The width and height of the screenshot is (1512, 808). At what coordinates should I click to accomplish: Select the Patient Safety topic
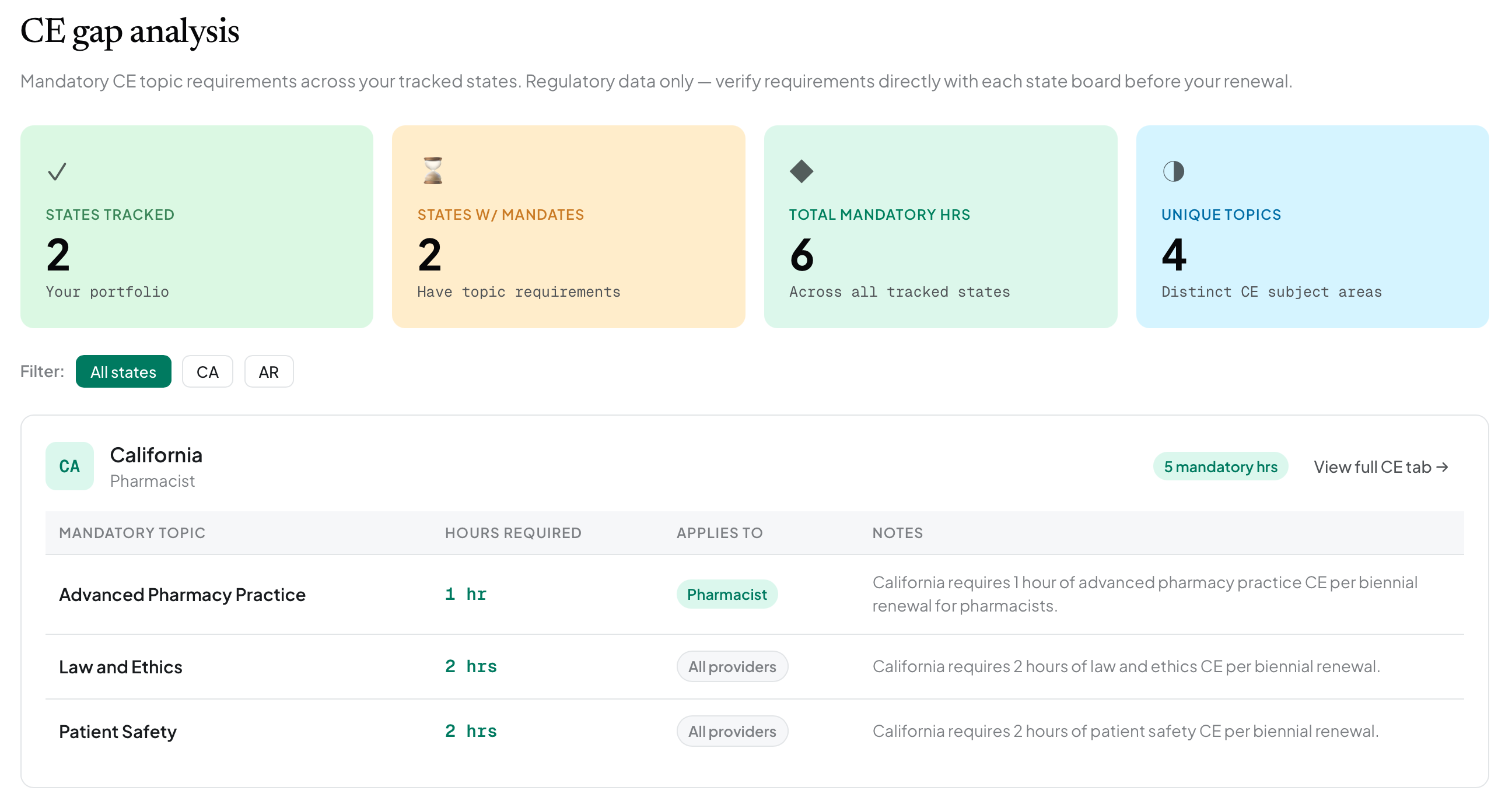(x=117, y=731)
